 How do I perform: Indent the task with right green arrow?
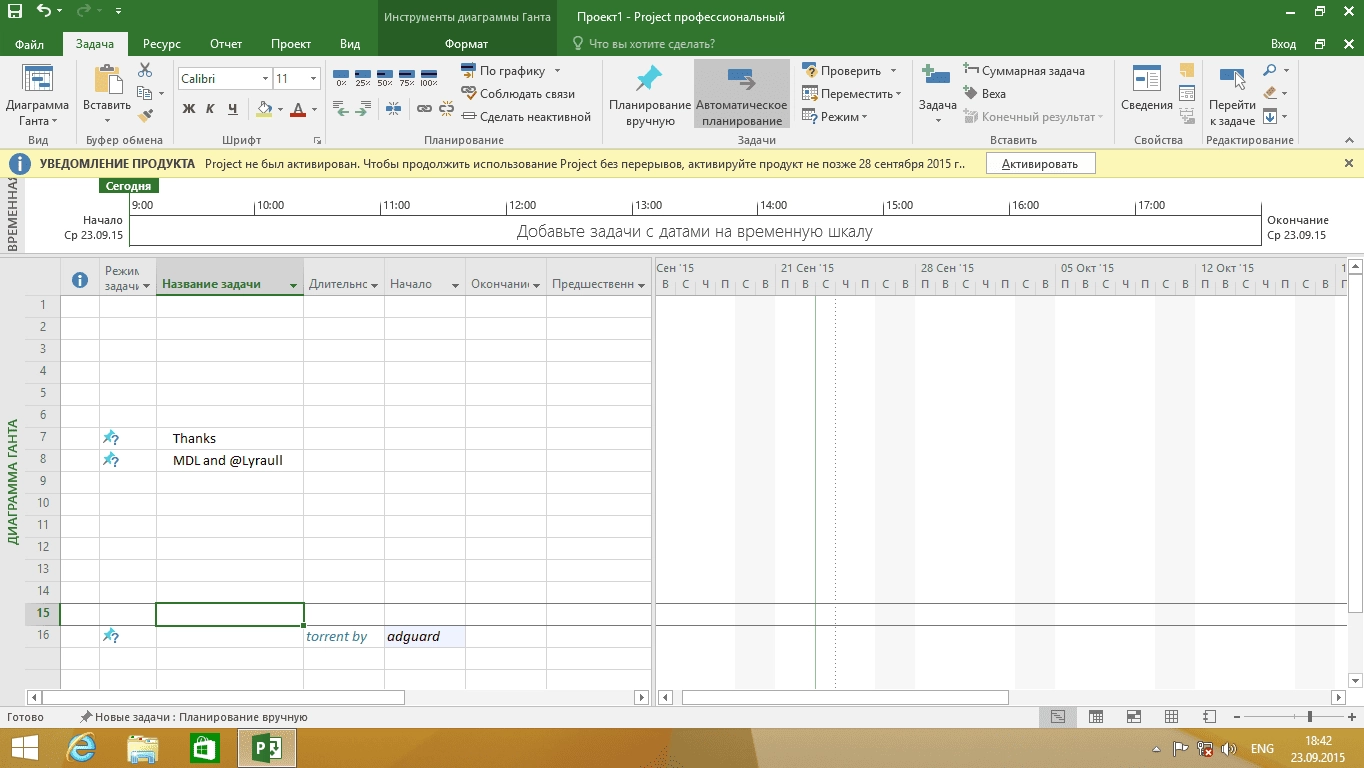pyautogui.click(x=363, y=109)
